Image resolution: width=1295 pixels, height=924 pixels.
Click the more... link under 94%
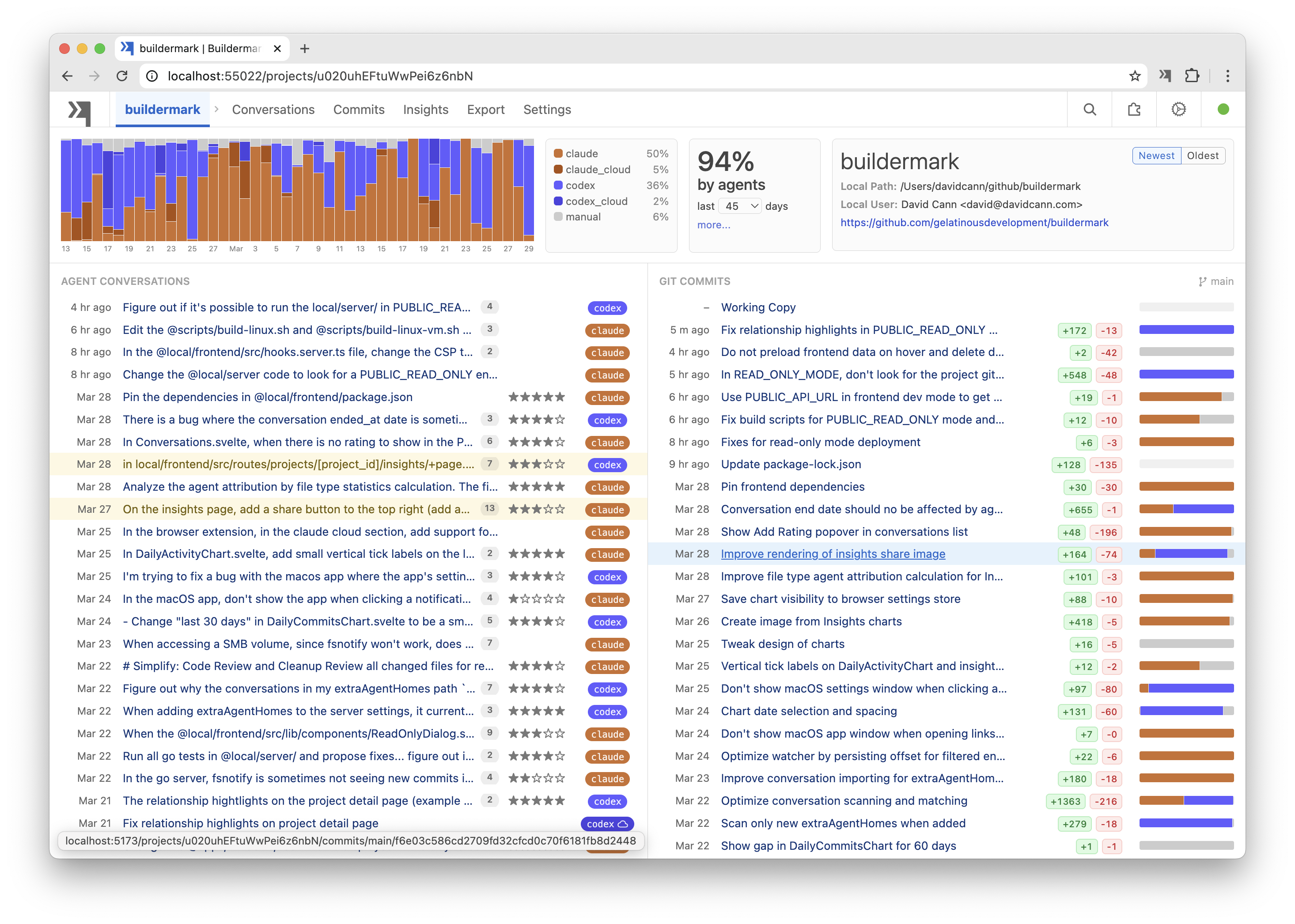point(713,225)
